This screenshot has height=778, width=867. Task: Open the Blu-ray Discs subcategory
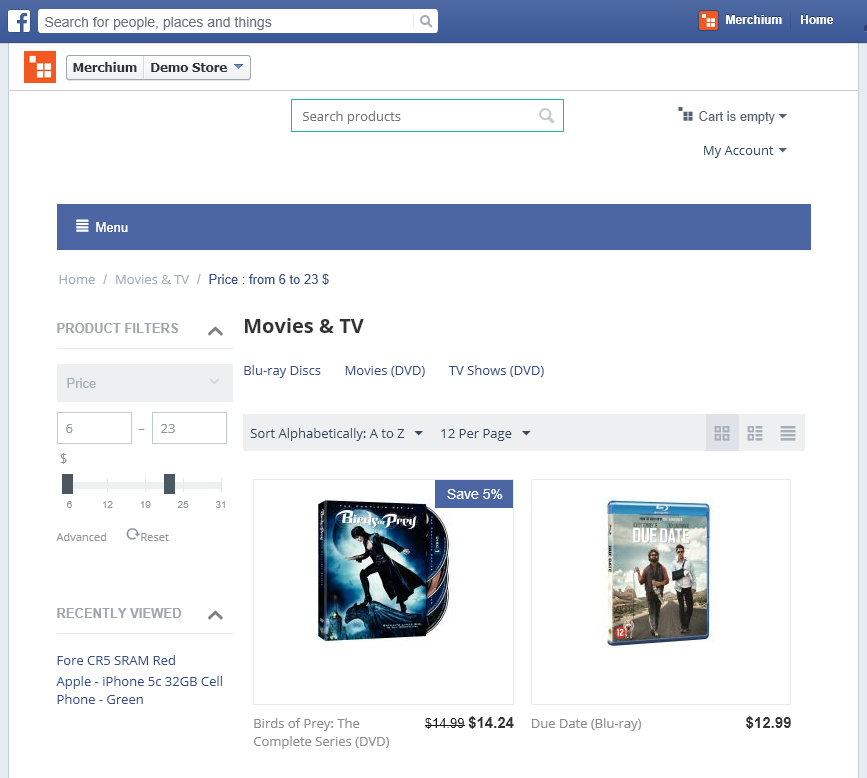282,370
